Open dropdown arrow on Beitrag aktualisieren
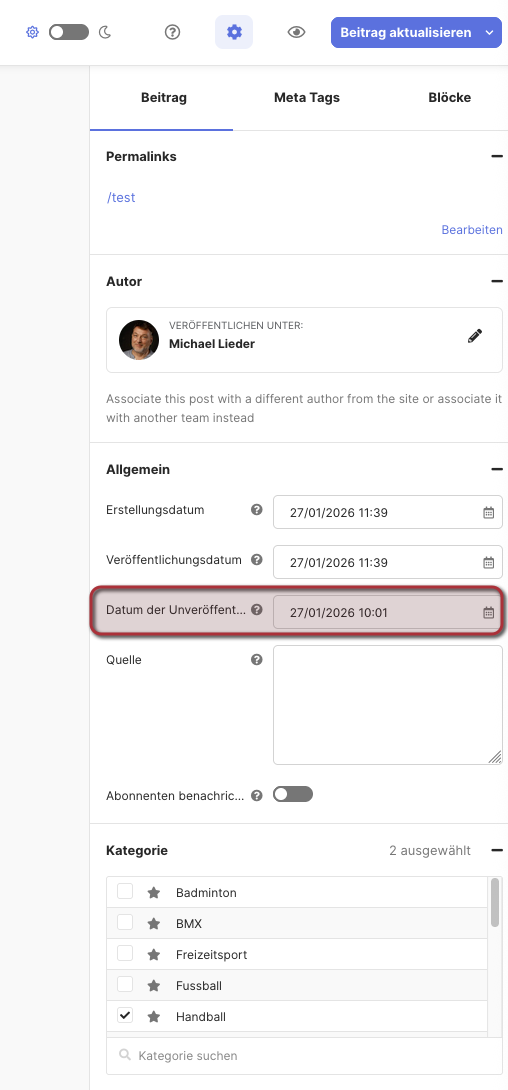 coord(489,33)
